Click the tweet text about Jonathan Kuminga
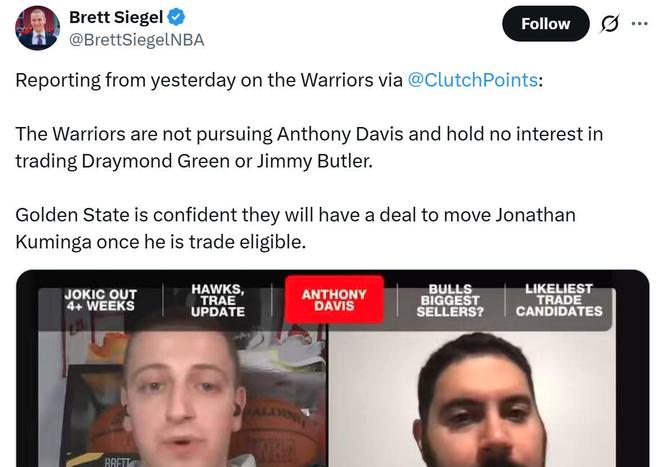 point(295,228)
